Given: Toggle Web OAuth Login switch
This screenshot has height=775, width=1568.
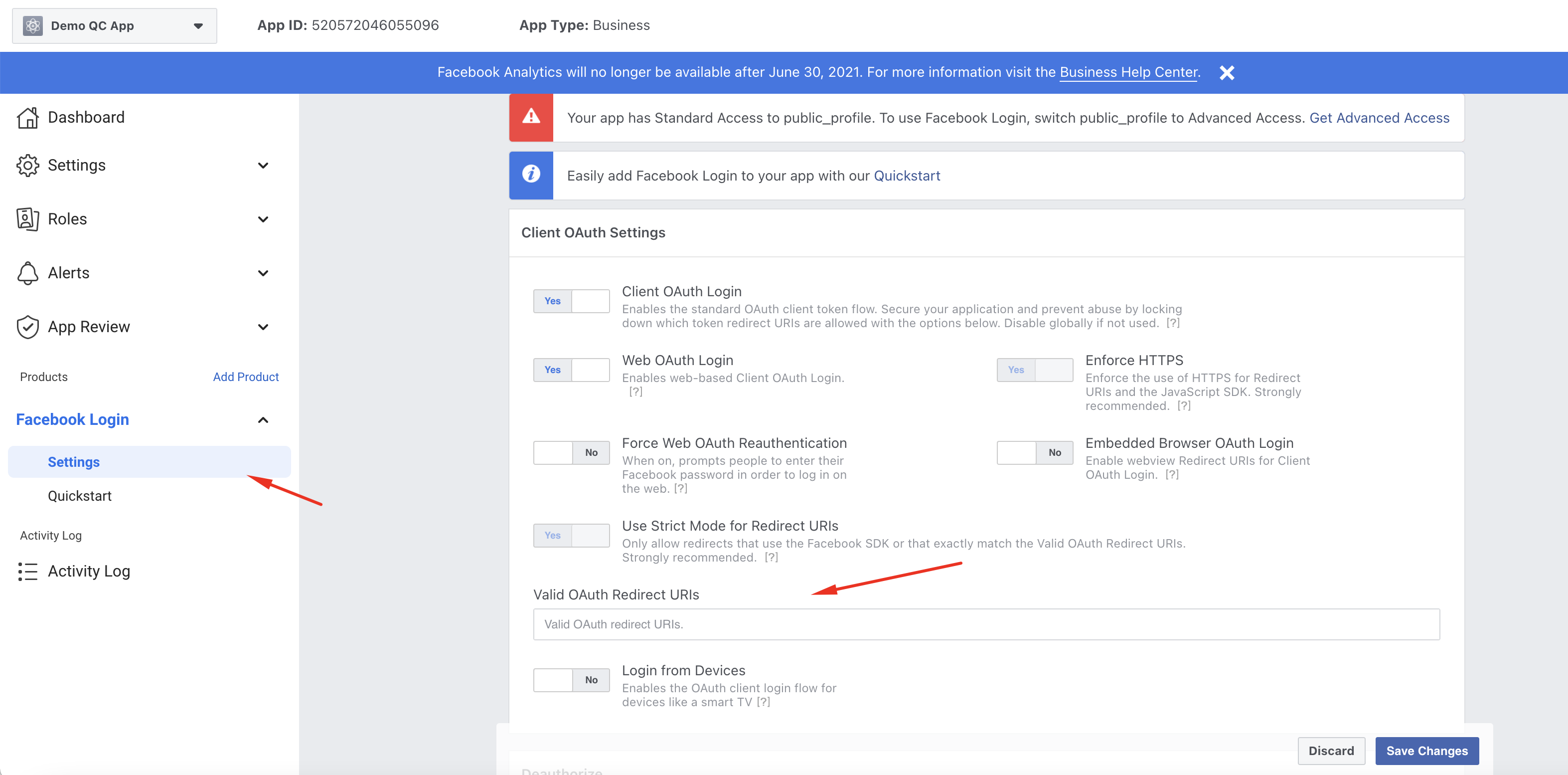Looking at the screenshot, I should (x=572, y=370).
